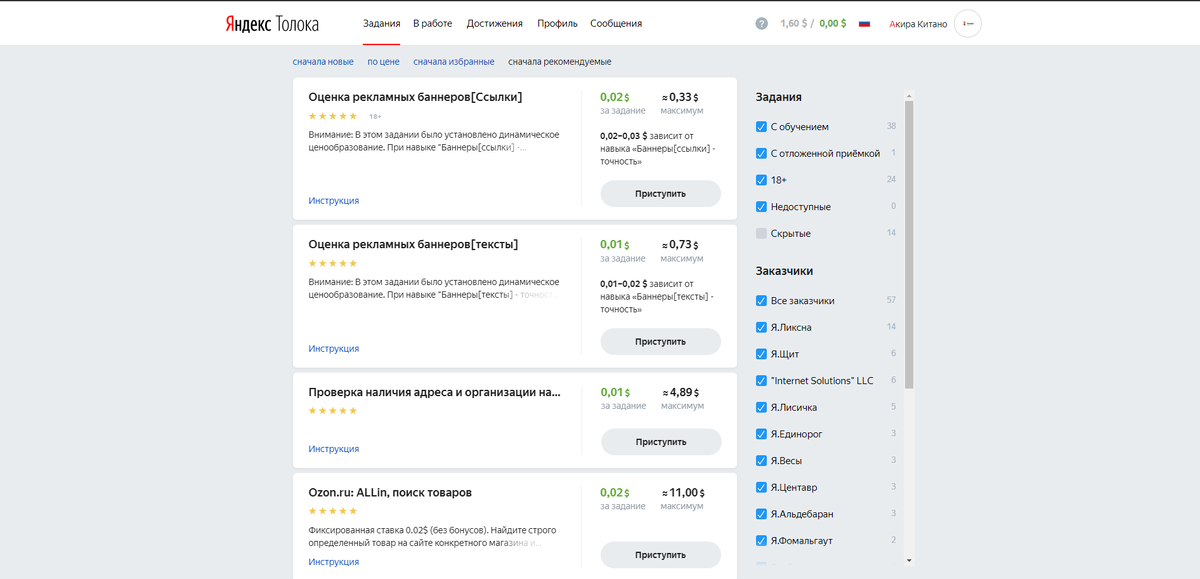Click the 18+ badge on banner task
This screenshot has height=579, width=1200.
[375, 116]
